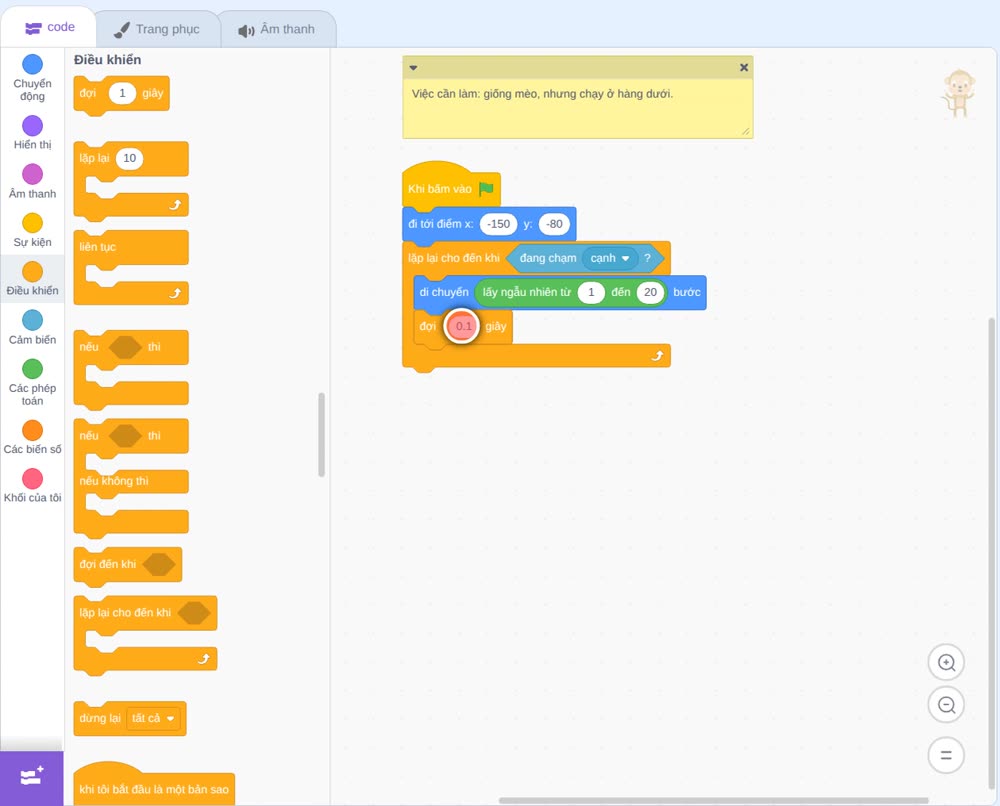Select the Khối của tôi category circle
The image size is (1000, 806).
tap(33, 479)
